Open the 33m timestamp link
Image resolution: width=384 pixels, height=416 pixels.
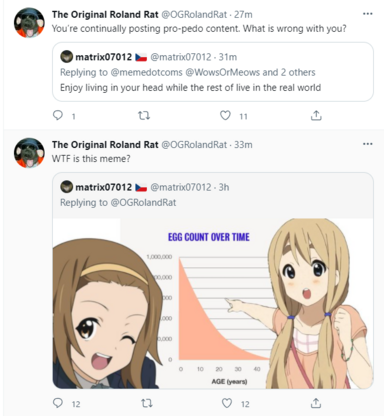[243, 145]
